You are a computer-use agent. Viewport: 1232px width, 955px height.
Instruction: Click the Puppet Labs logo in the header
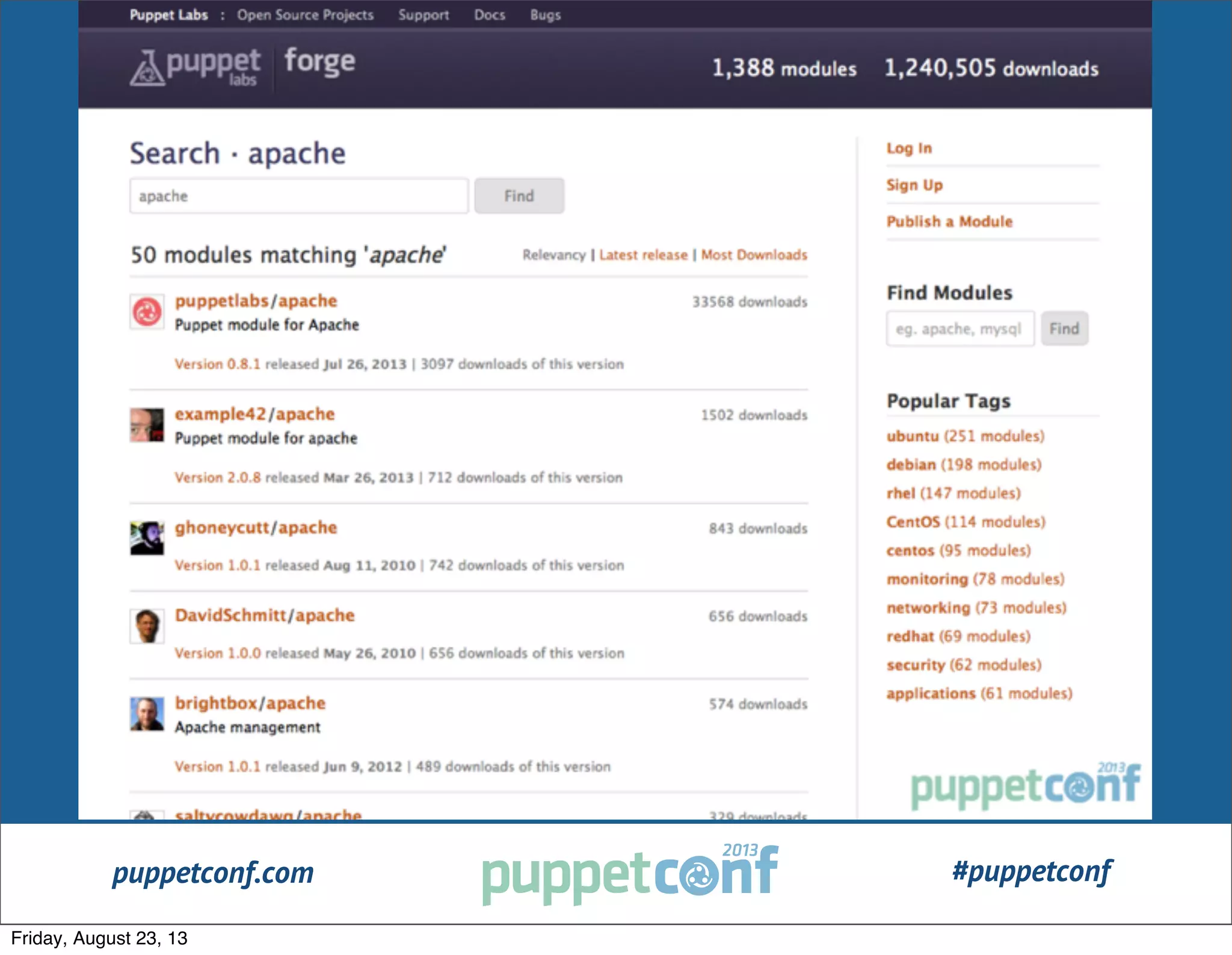[196, 67]
